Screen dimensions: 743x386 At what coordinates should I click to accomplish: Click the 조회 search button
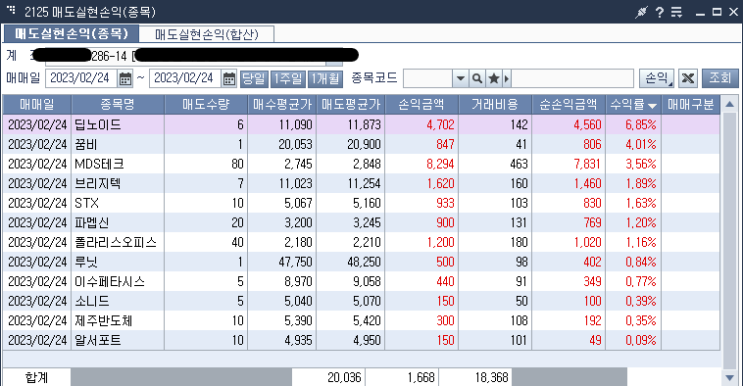pos(720,78)
